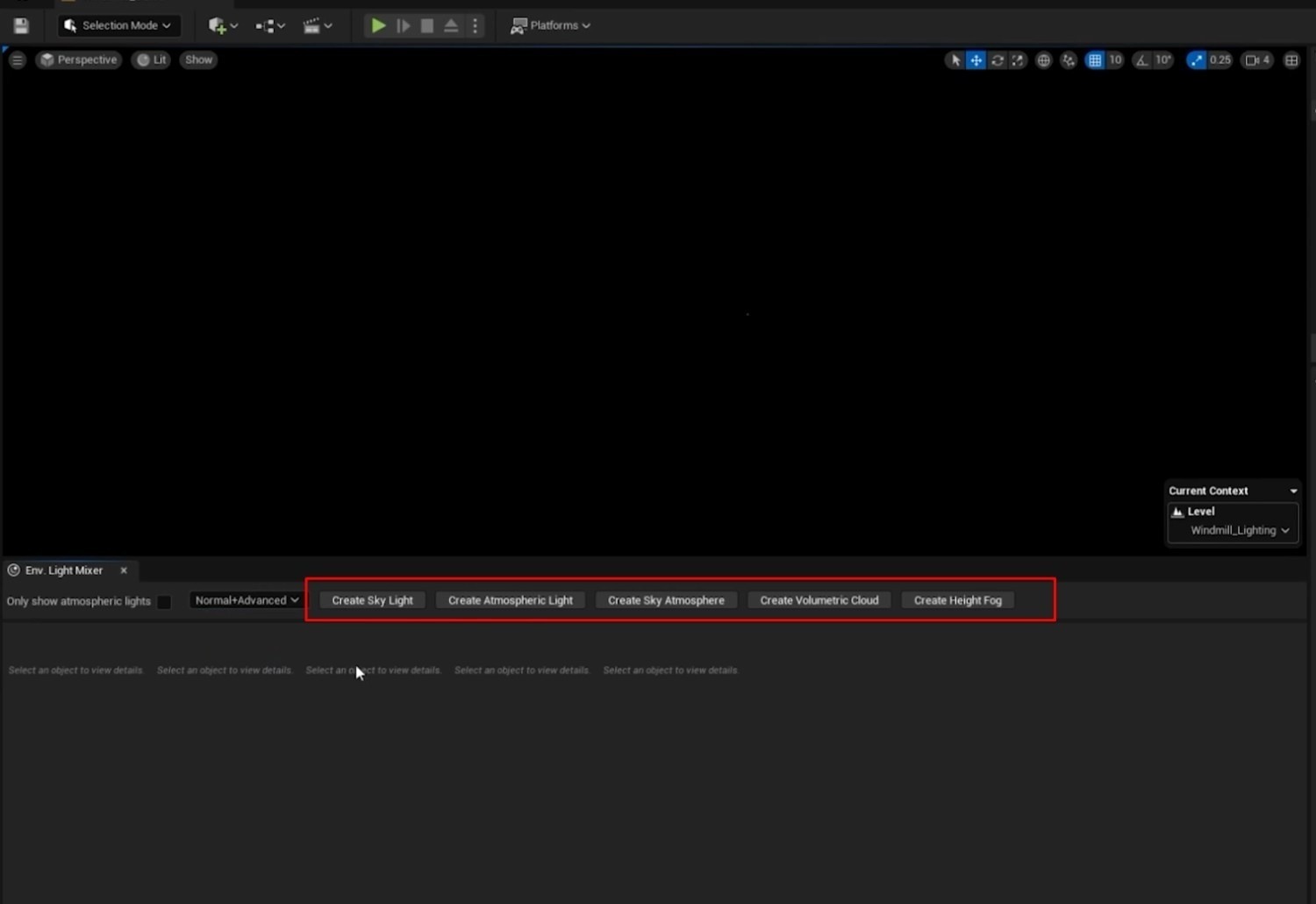Activate the scale gizmo tool
The width and height of the screenshot is (1316, 904).
coord(1018,60)
